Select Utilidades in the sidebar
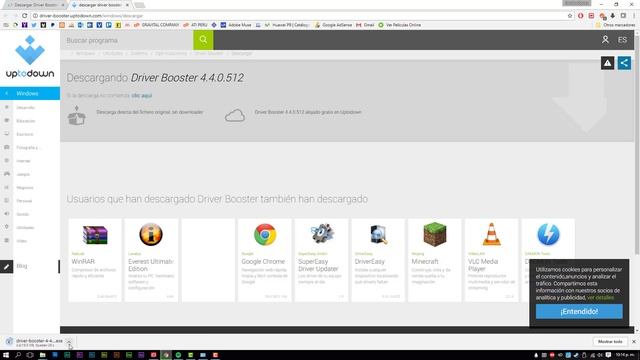 [x=25, y=228]
